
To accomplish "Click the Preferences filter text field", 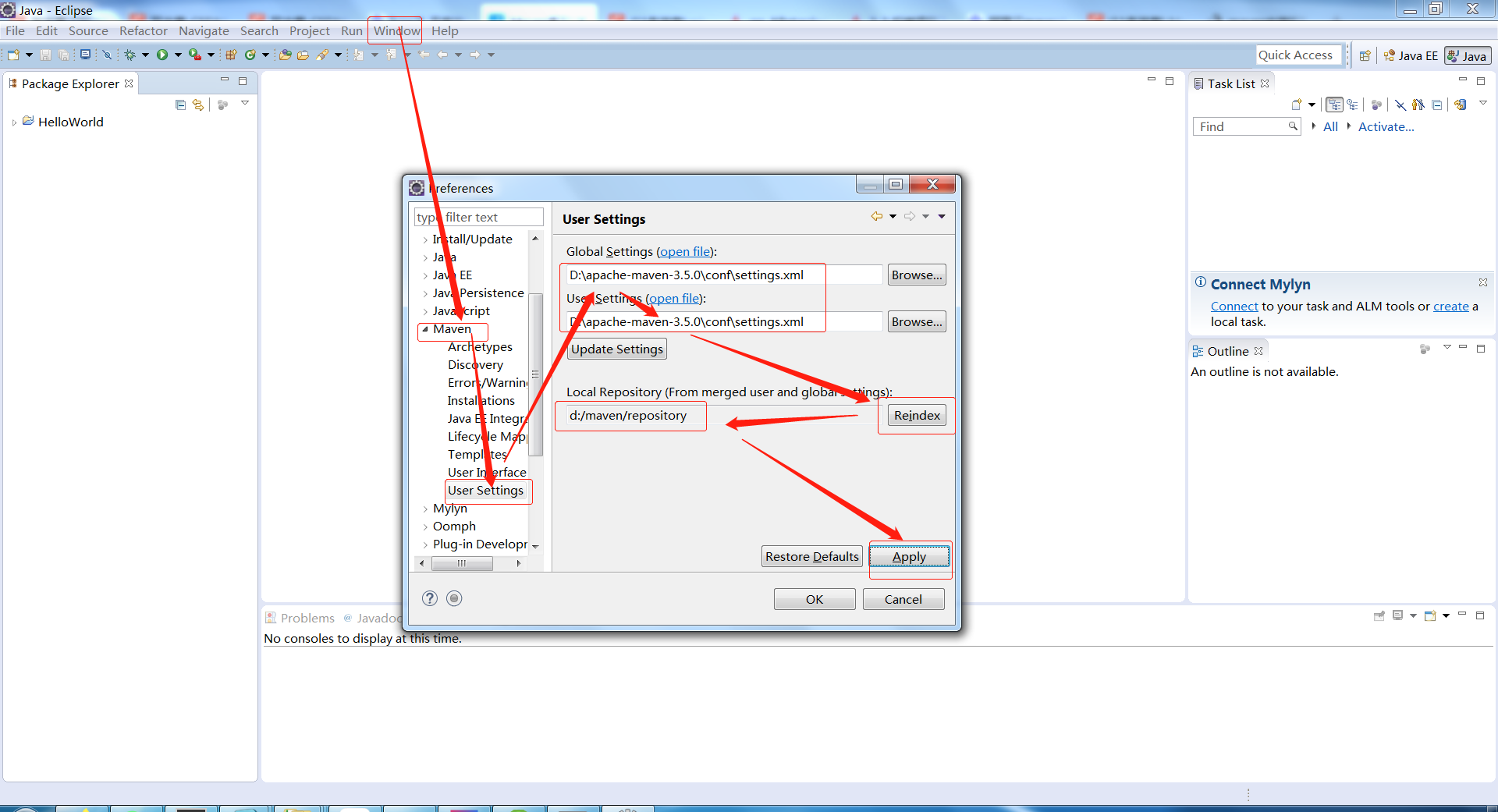I will [x=478, y=217].
